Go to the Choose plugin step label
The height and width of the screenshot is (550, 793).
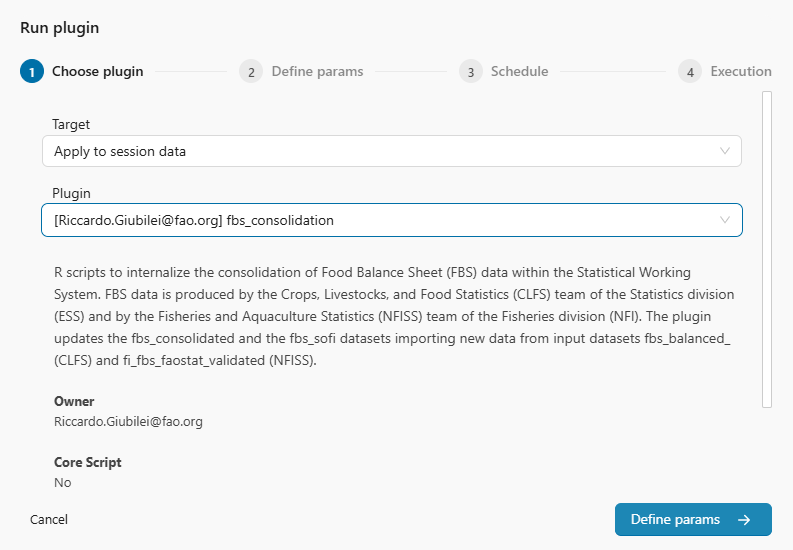98,71
